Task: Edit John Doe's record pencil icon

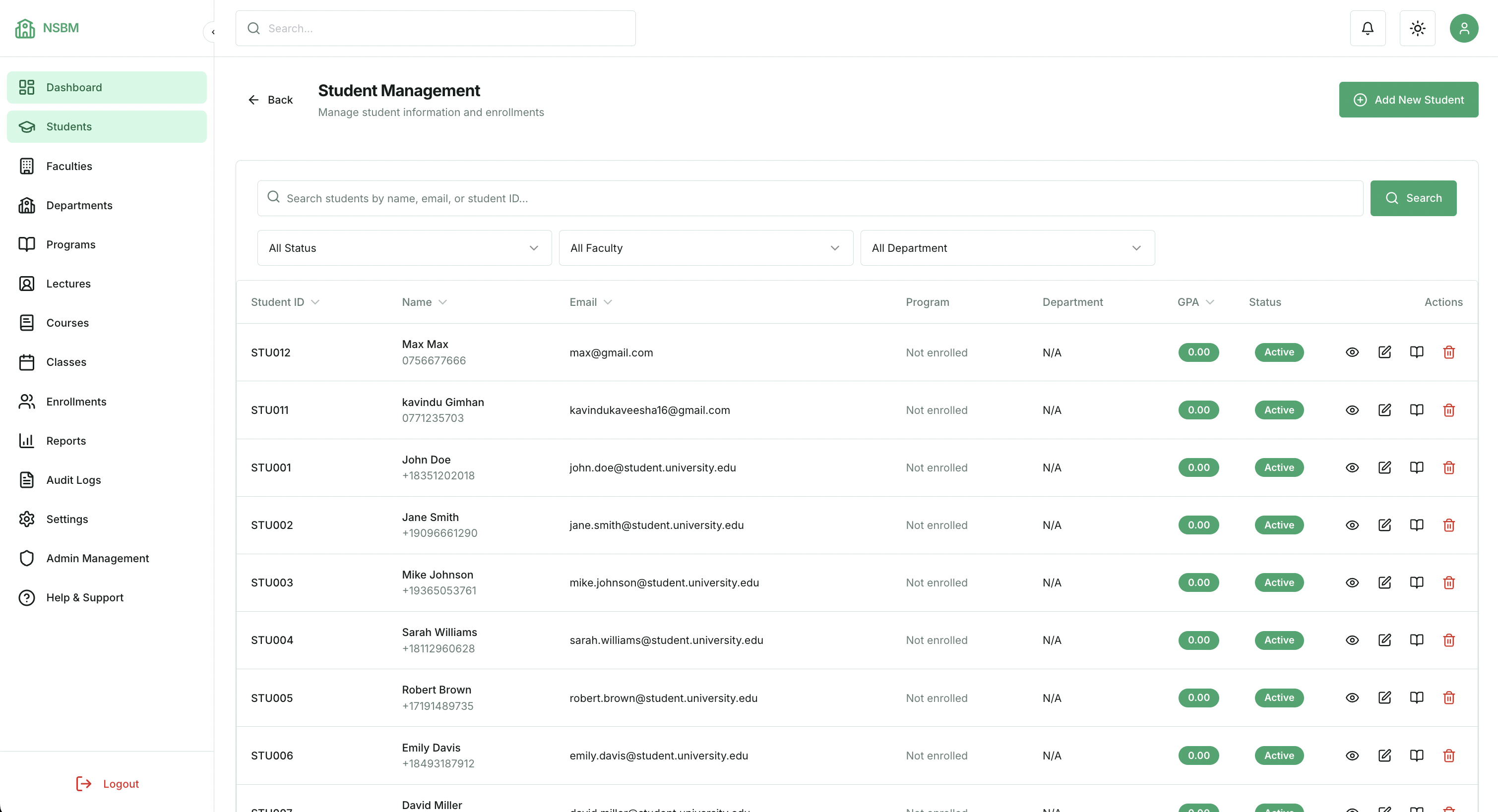Action: coord(1384,467)
